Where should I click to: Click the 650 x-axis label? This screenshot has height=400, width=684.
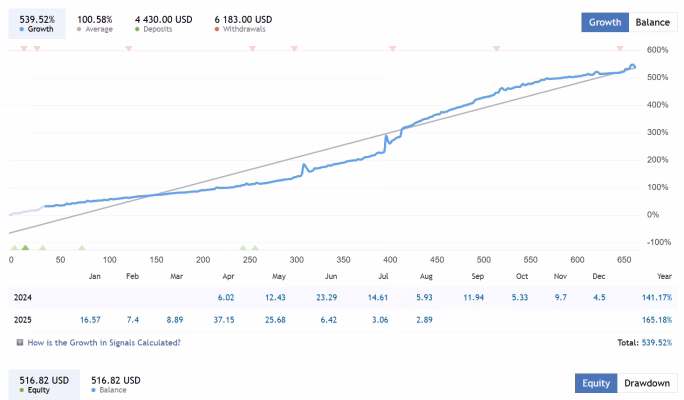point(624,260)
